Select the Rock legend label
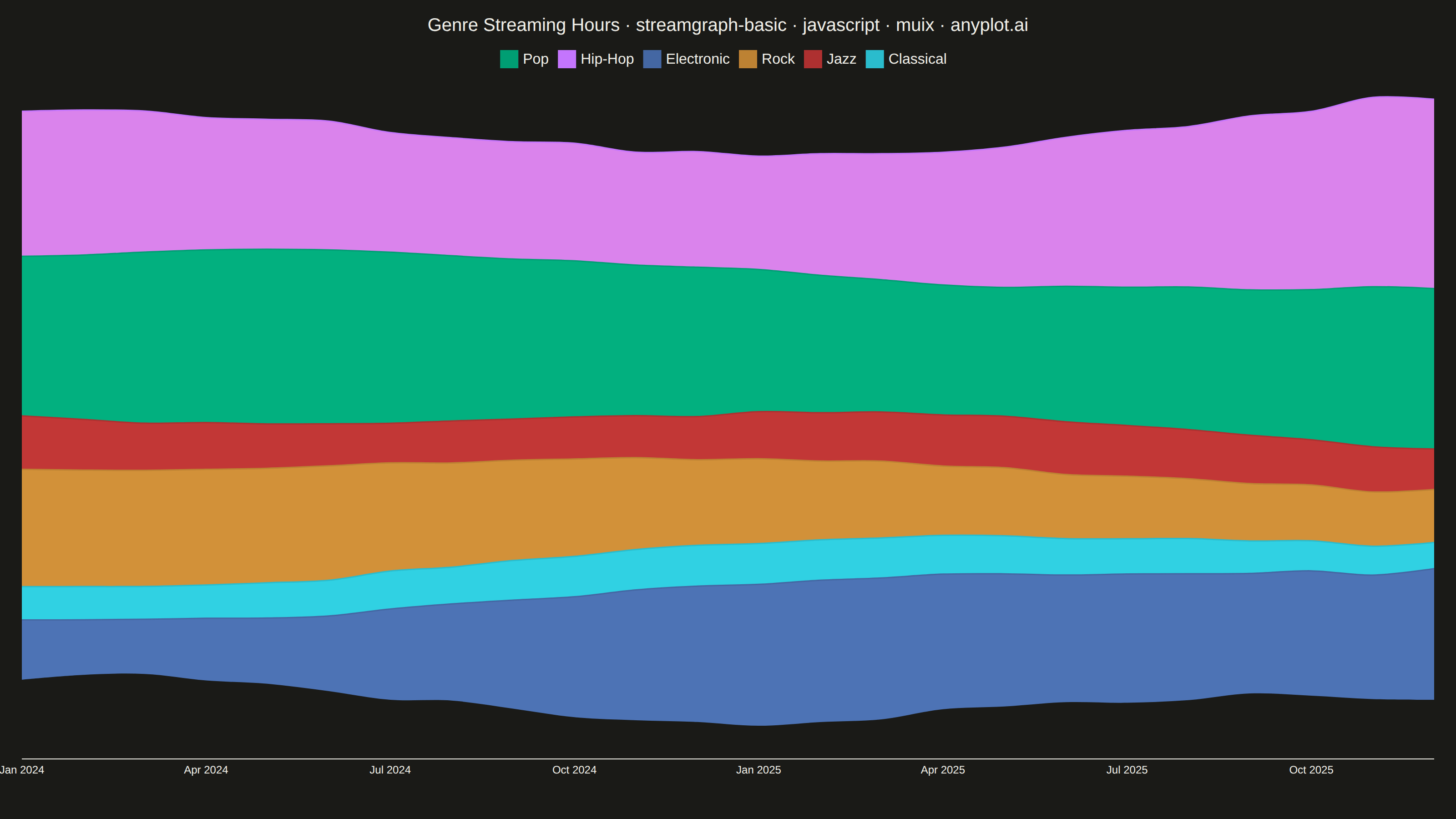This screenshot has height=819, width=1456. (778, 59)
